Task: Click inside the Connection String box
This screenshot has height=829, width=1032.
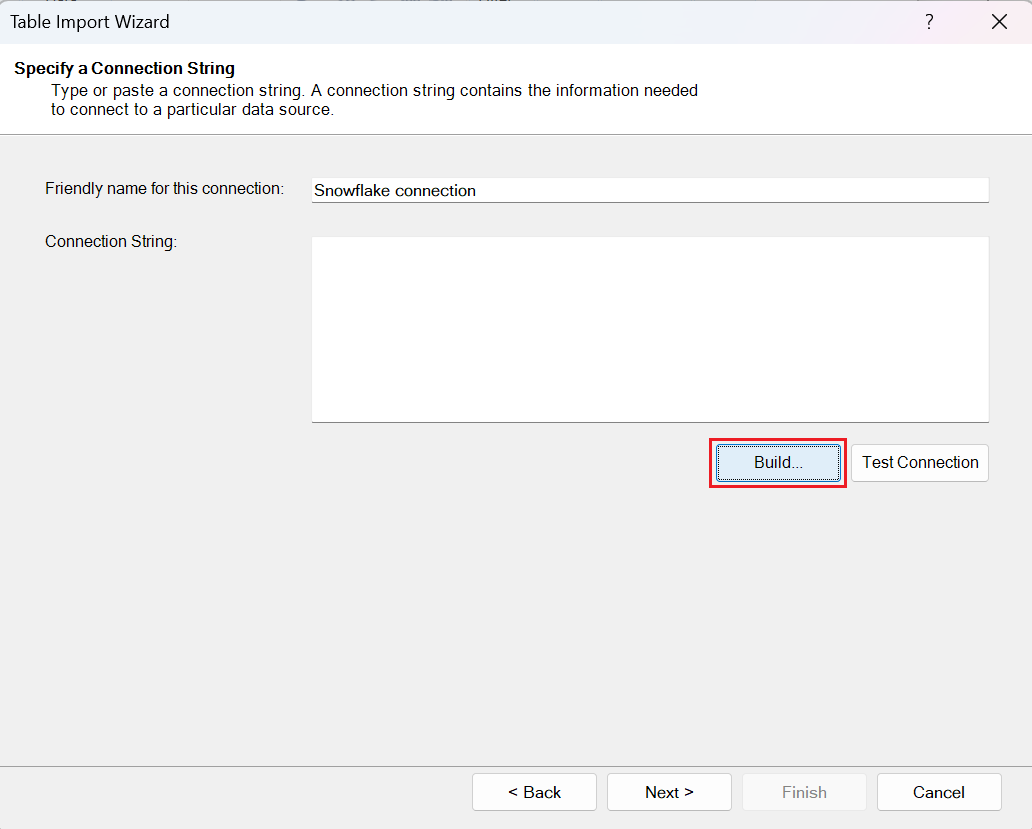Action: (x=650, y=328)
